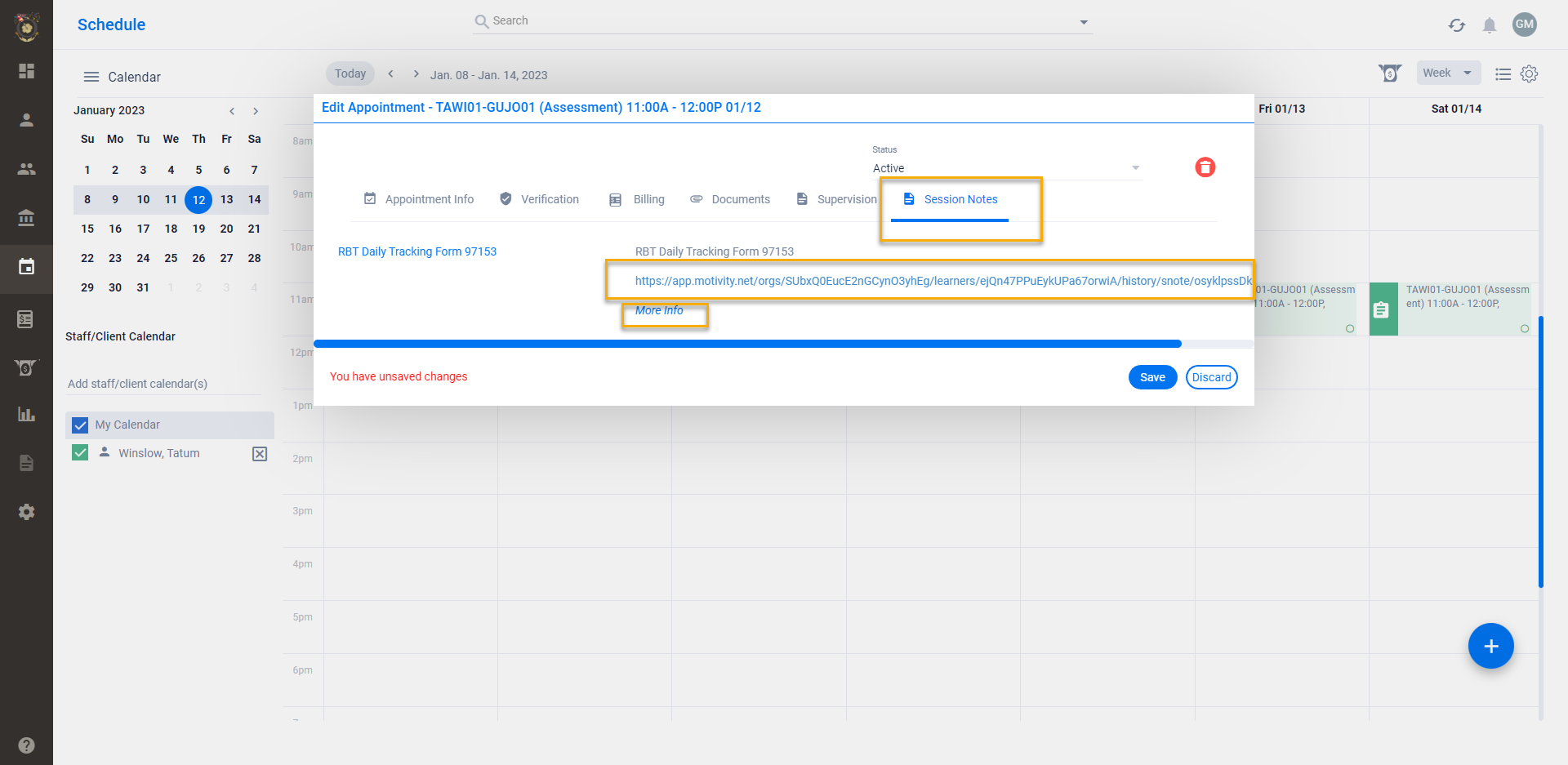Click the floating blue plus button
1568x765 pixels.
tap(1490, 646)
